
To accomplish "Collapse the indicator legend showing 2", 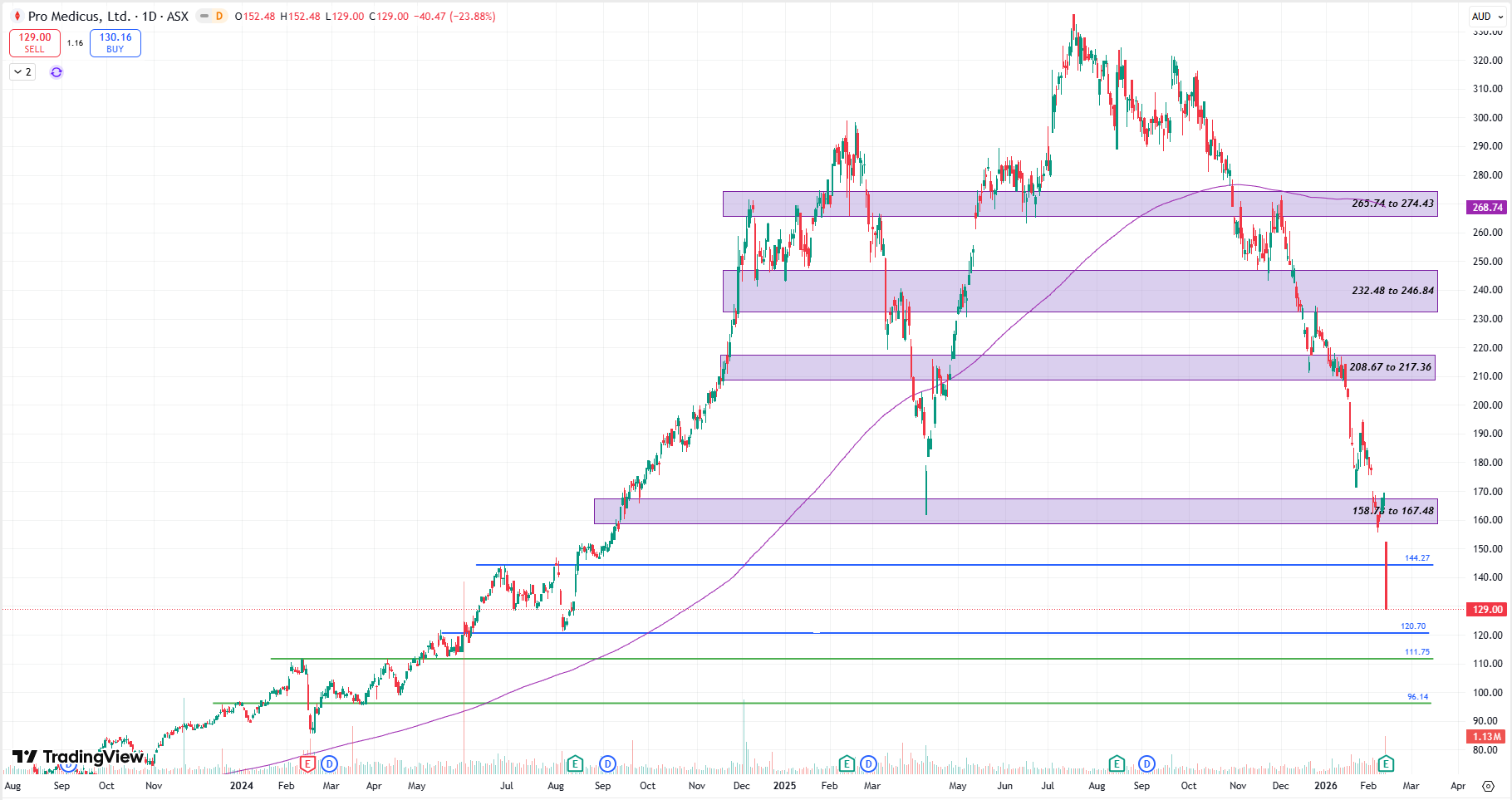I will pyautogui.click(x=22, y=72).
